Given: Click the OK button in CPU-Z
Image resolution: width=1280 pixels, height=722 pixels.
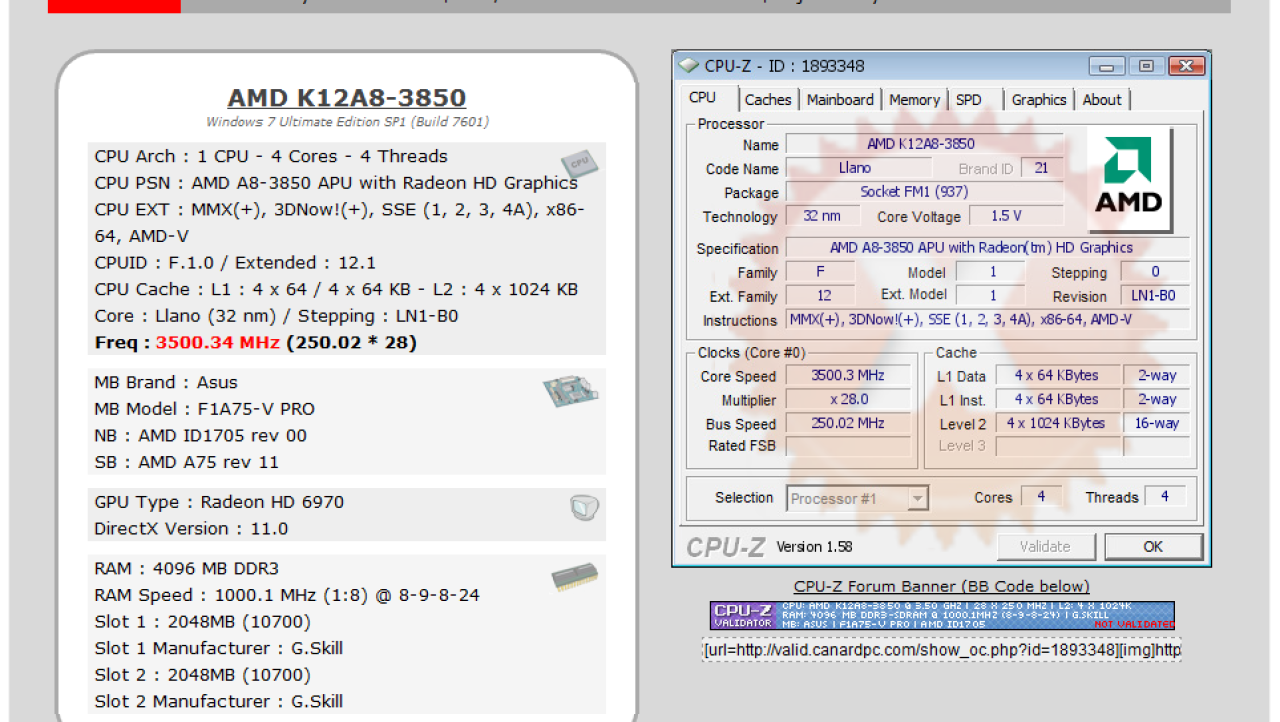Looking at the screenshot, I should 1153,546.
